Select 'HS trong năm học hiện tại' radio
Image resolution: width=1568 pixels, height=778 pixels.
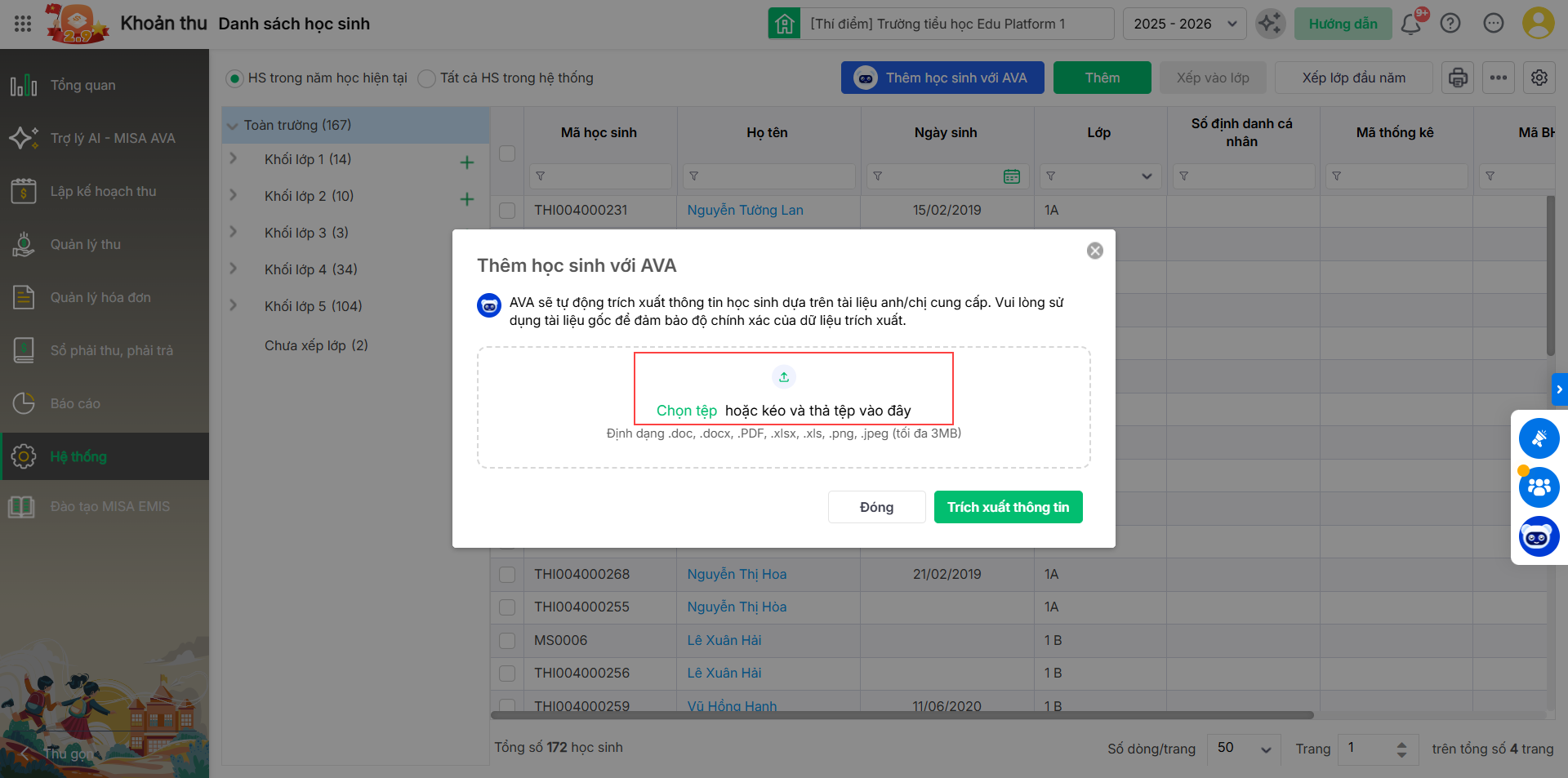[x=234, y=78]
